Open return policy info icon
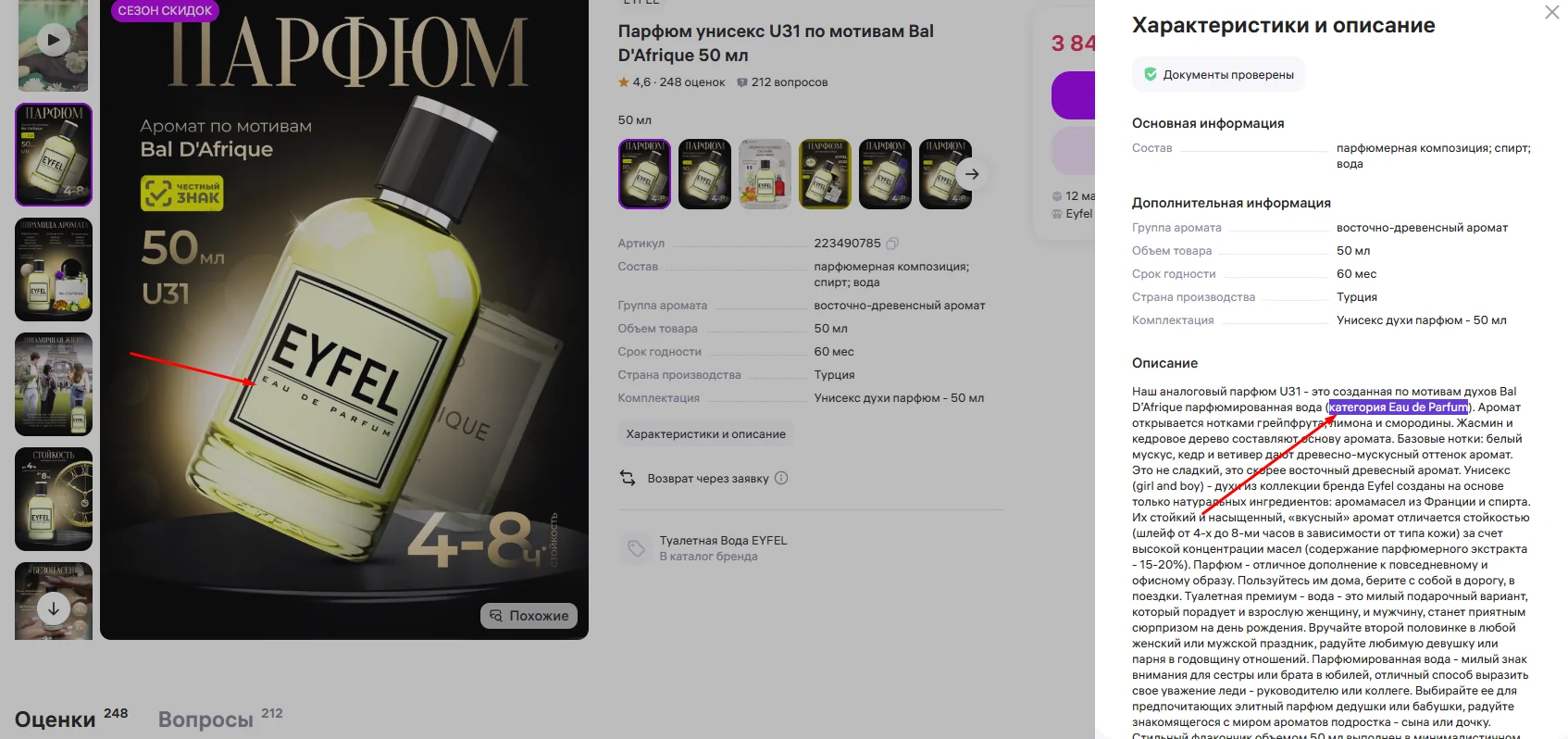Screen dimensions: 1568x739 (781, 478)
